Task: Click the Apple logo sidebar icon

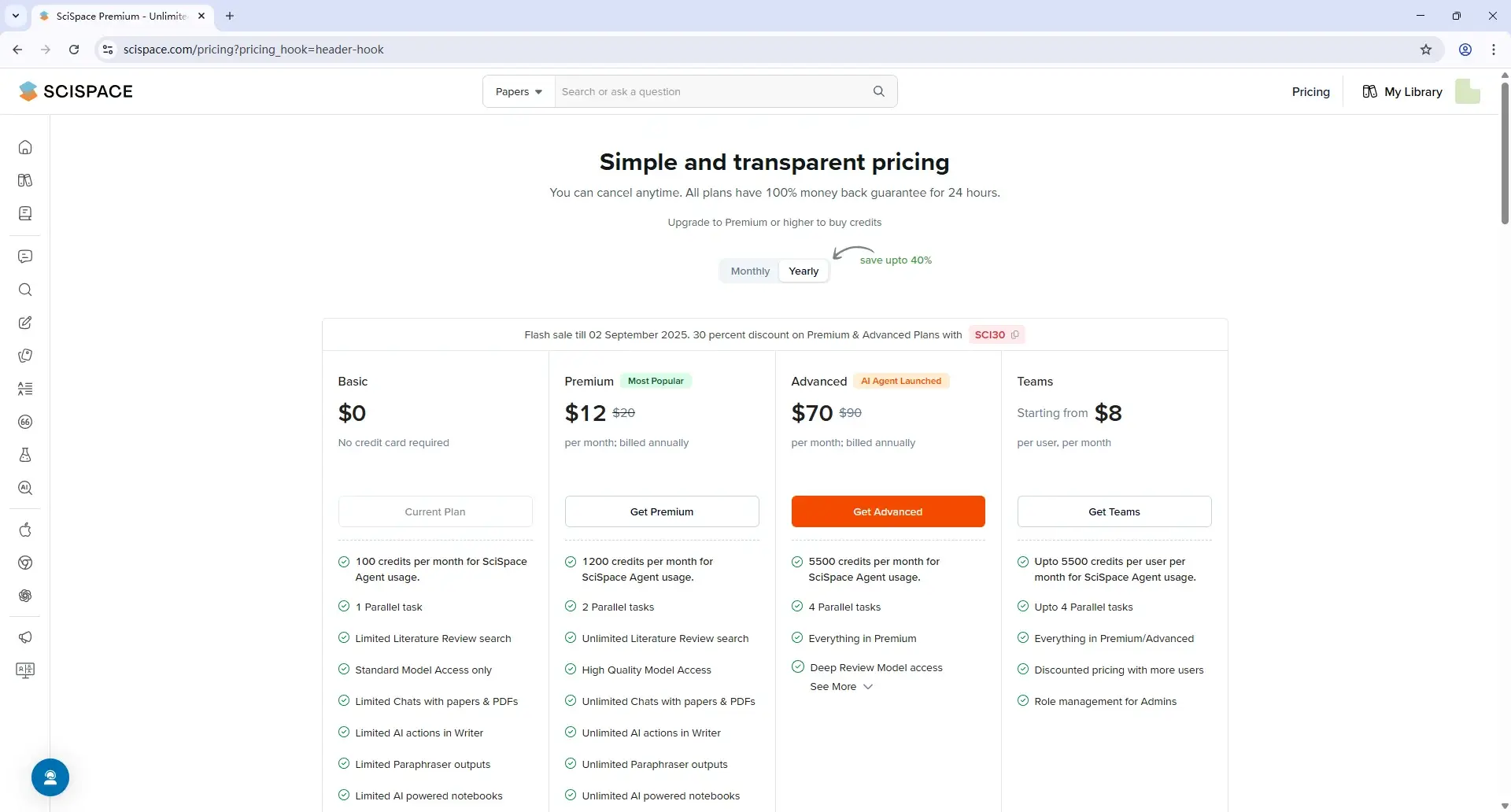Action: 25,530
